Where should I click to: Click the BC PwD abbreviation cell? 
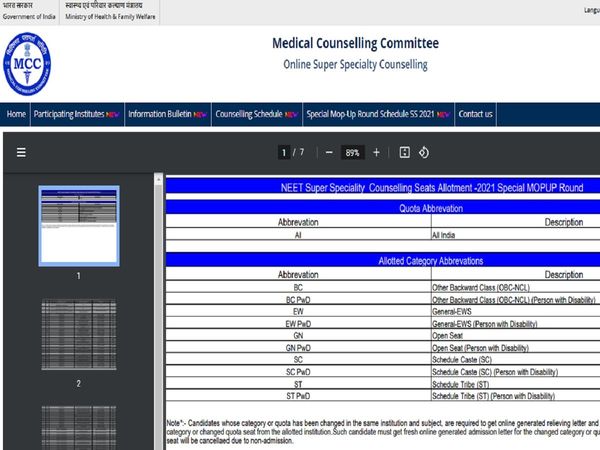click(x=298, y=300)
